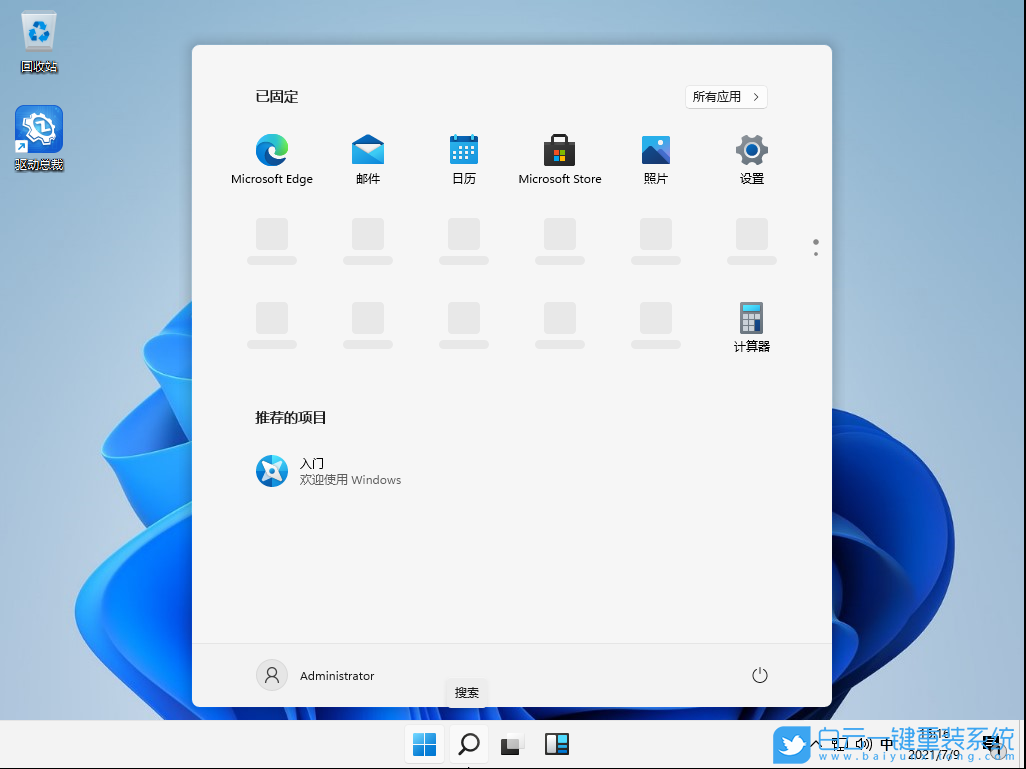The image size is (1026, 769).
Task: Click the Search icon on the taskbar
Action: coord(467,744)
